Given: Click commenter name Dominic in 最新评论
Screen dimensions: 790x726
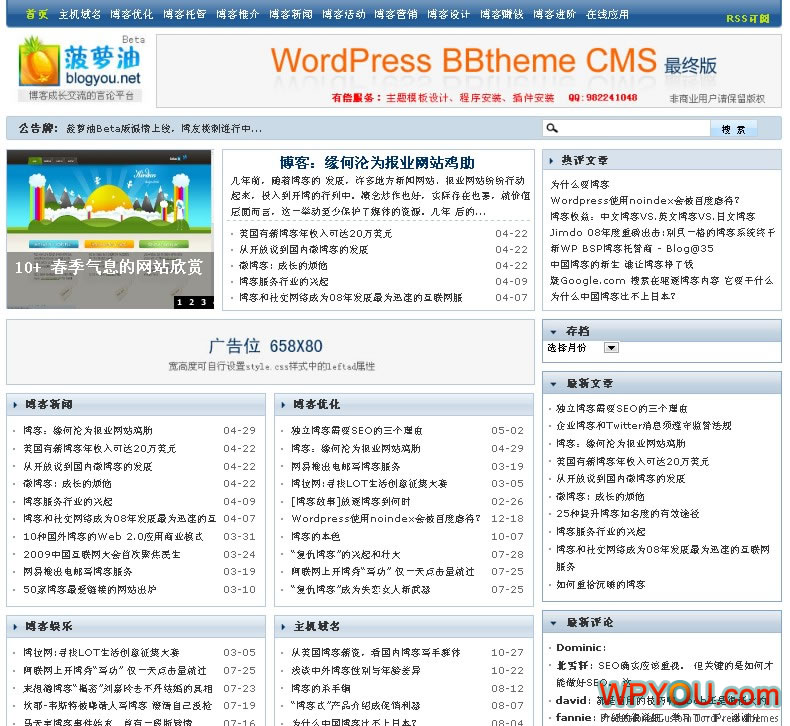Looking at the screenshot, I should click(580, 647).
